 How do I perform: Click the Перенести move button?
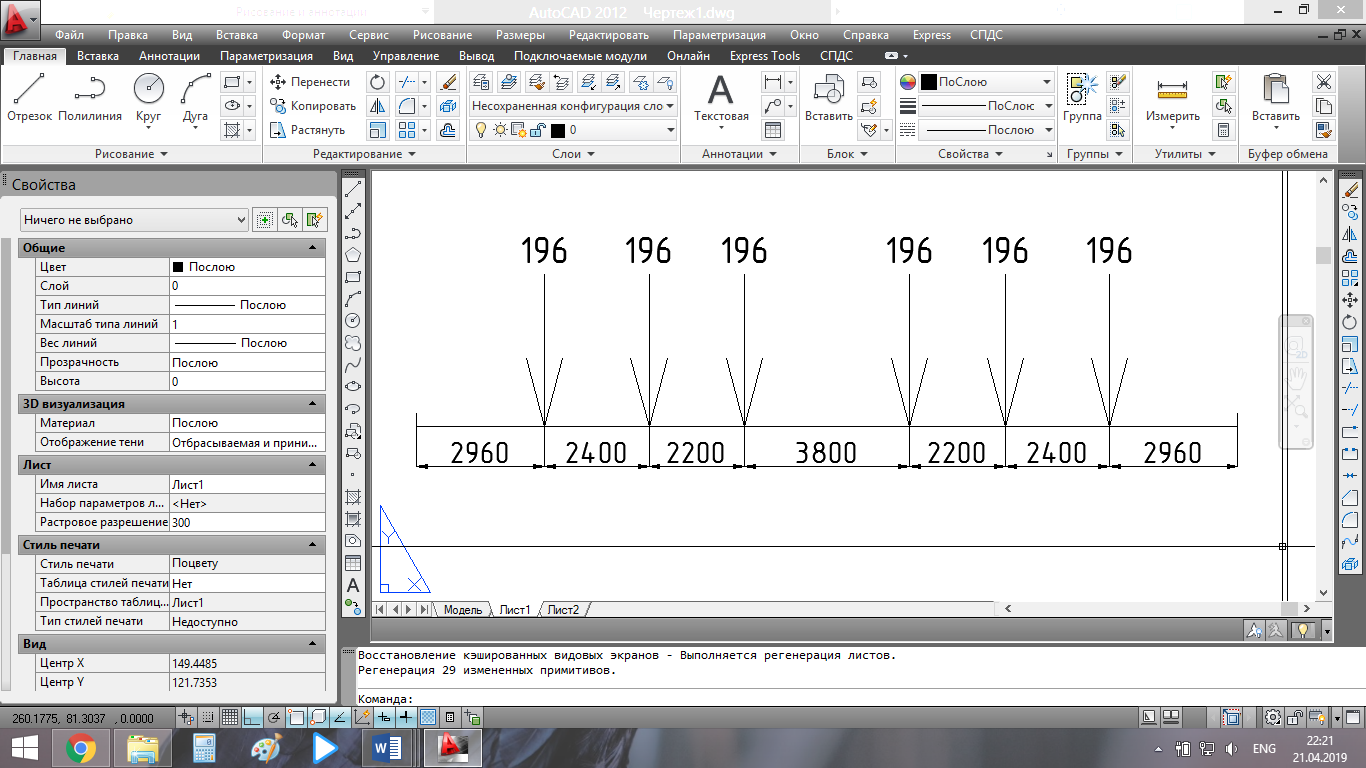pyautogui.click(x=311, y=82)
